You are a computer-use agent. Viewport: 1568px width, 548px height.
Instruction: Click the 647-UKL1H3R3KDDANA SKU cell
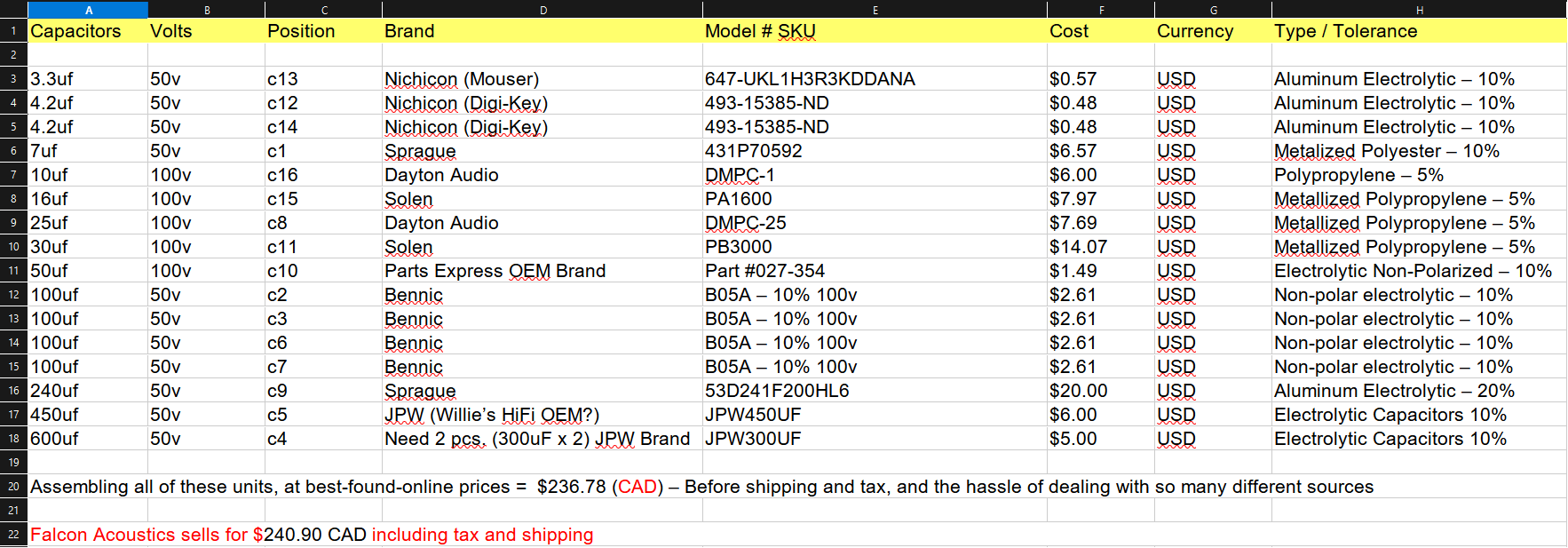875,79
